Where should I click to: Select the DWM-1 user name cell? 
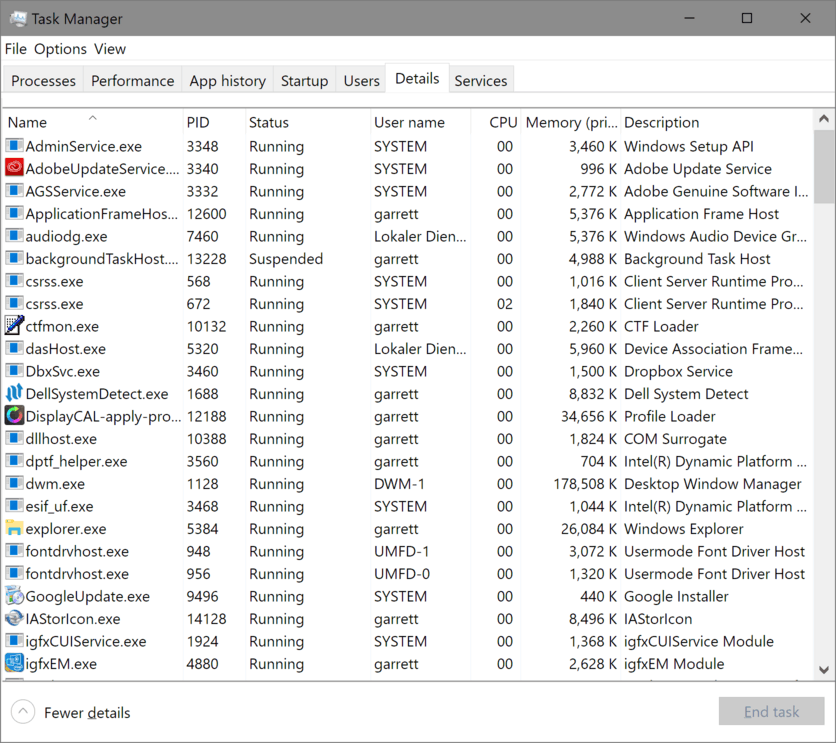(x=399, y=483)
